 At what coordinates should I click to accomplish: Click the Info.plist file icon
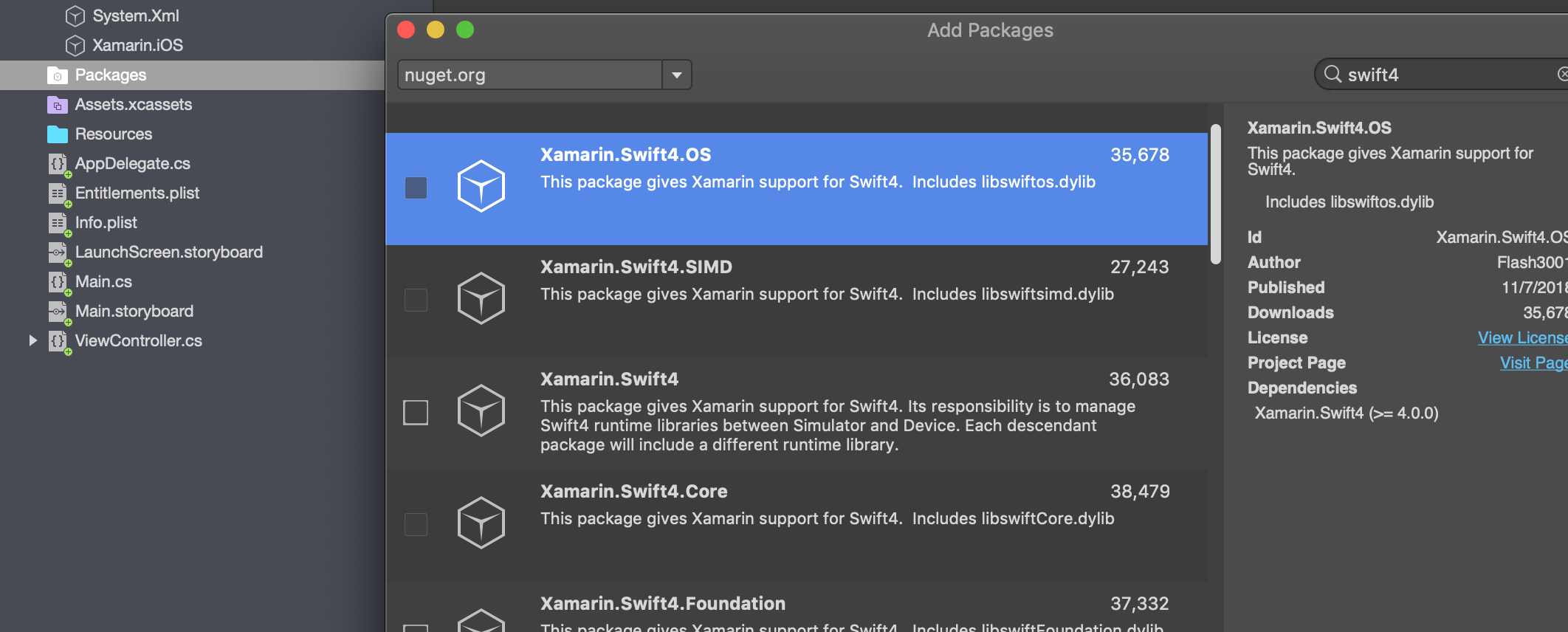58,223
